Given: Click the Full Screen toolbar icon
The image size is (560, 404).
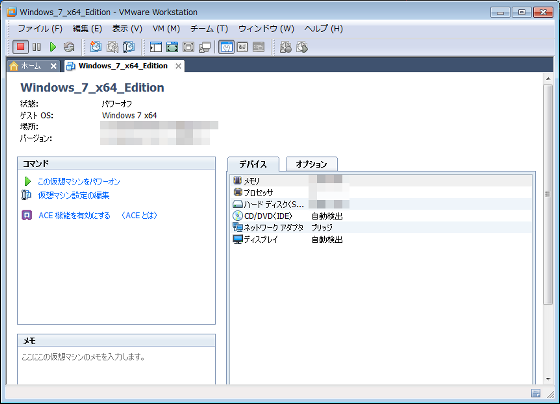Looking at the screenshot, I should 188,47.
